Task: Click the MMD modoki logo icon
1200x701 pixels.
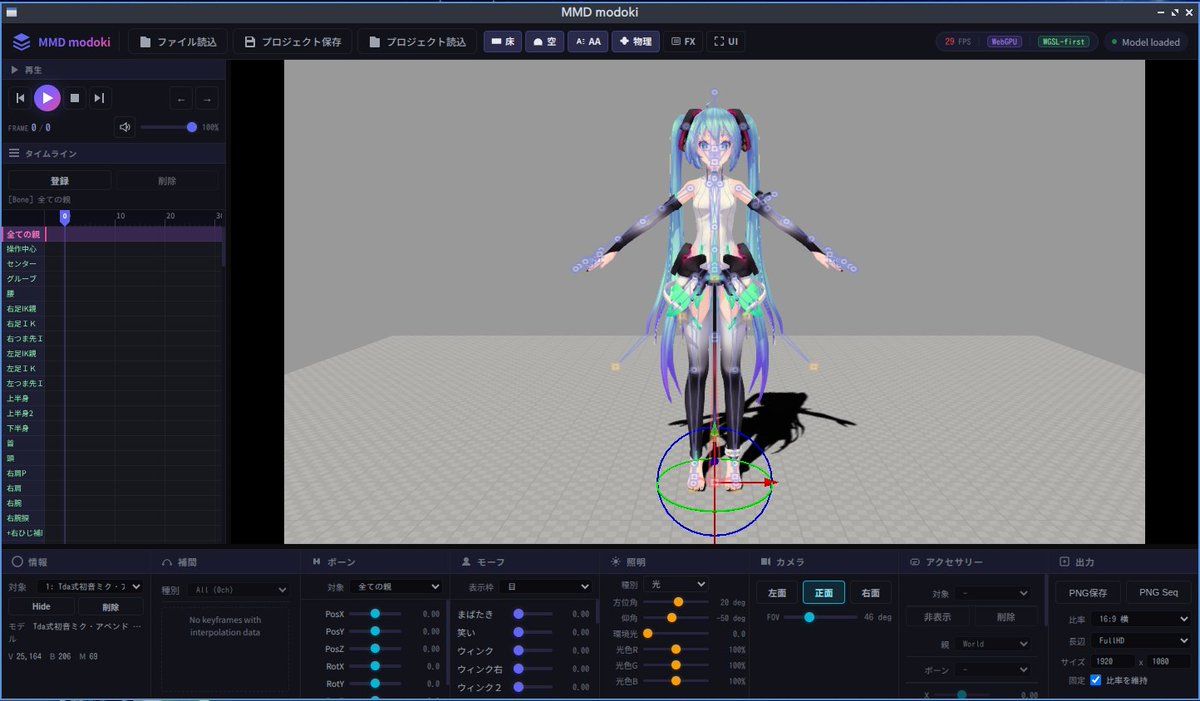Action: [x=21, y=42]
